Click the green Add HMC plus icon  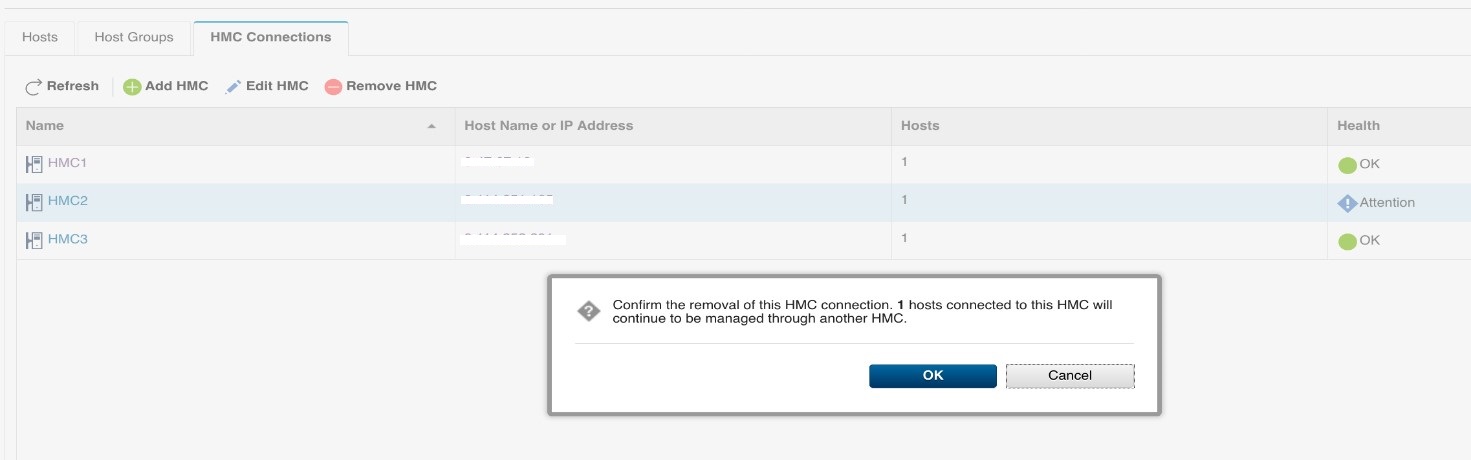(x=132, y=87)
